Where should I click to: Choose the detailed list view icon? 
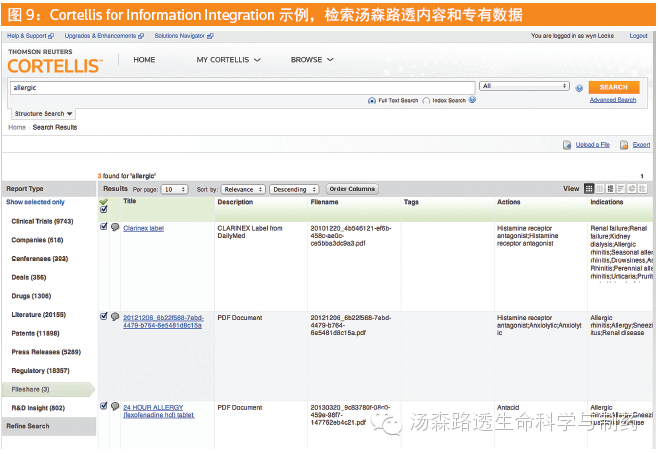pyautogui.click(x=610, y=189)
